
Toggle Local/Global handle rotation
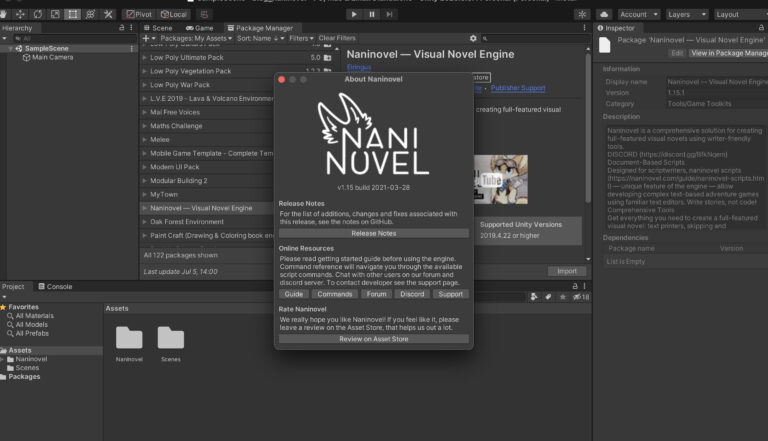click(x=173, y=14)
